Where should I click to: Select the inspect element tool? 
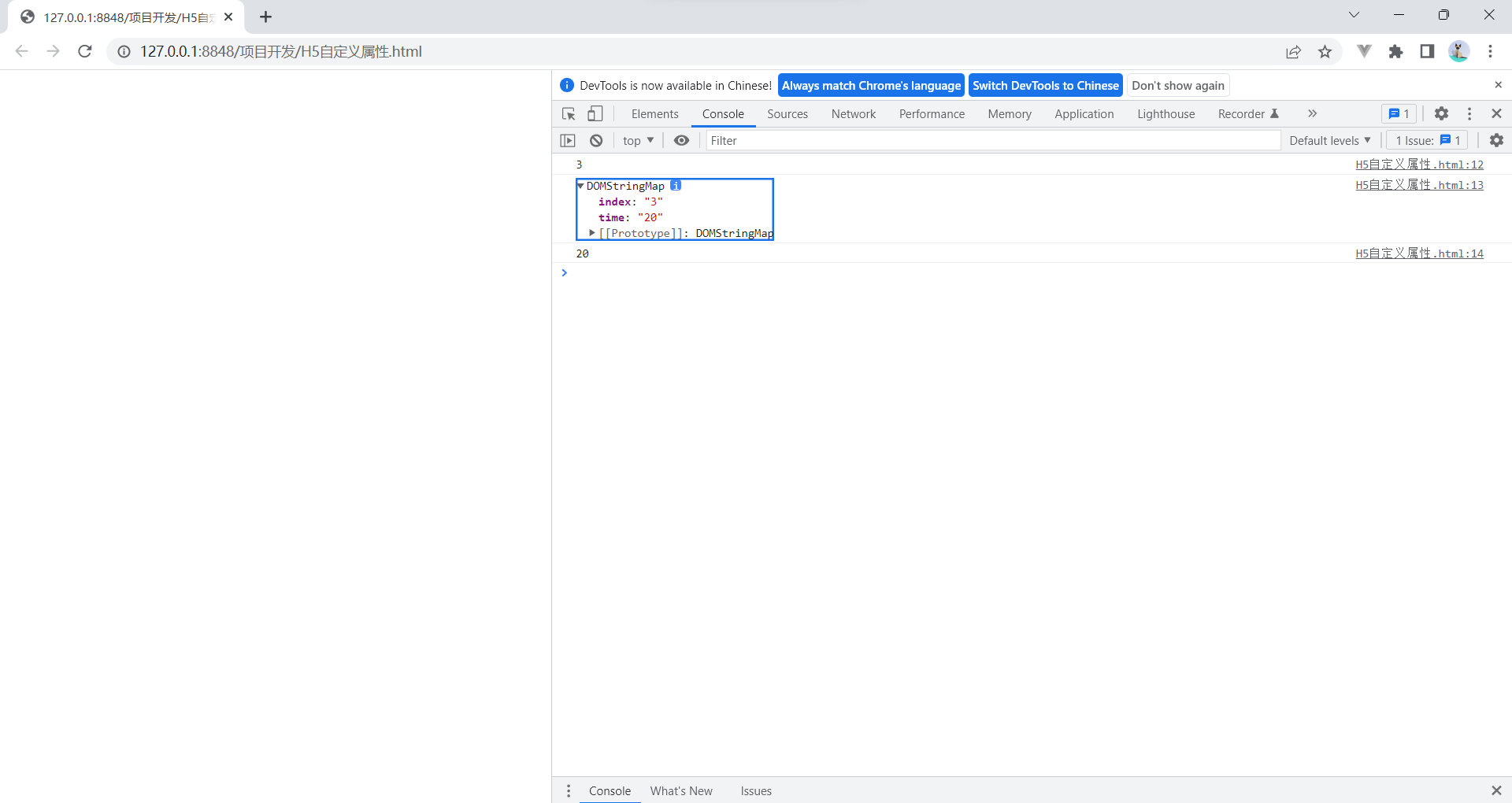(568, 113)
